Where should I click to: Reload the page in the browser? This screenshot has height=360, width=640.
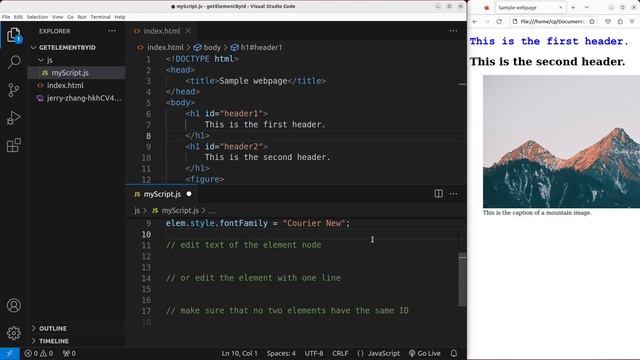[x=499, y=22]
